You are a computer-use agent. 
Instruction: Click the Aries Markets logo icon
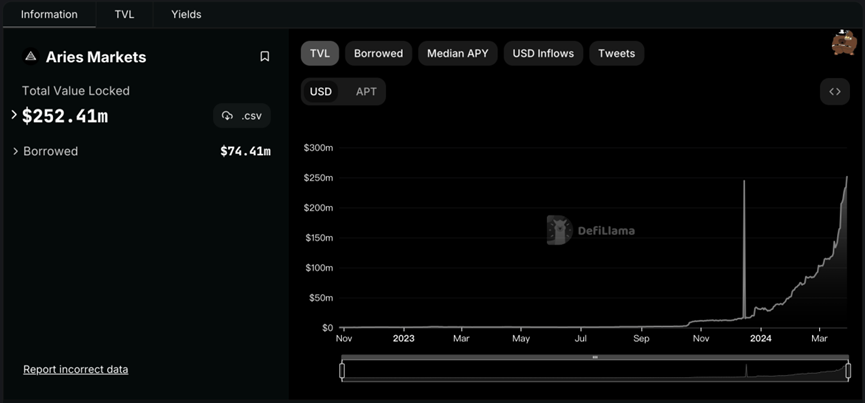coord(31,56)
